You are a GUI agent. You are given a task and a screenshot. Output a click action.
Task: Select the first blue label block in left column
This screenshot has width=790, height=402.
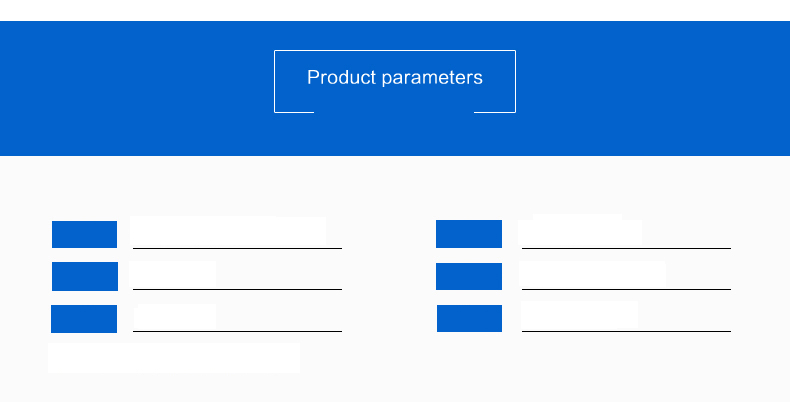click(x=84, y=234)
